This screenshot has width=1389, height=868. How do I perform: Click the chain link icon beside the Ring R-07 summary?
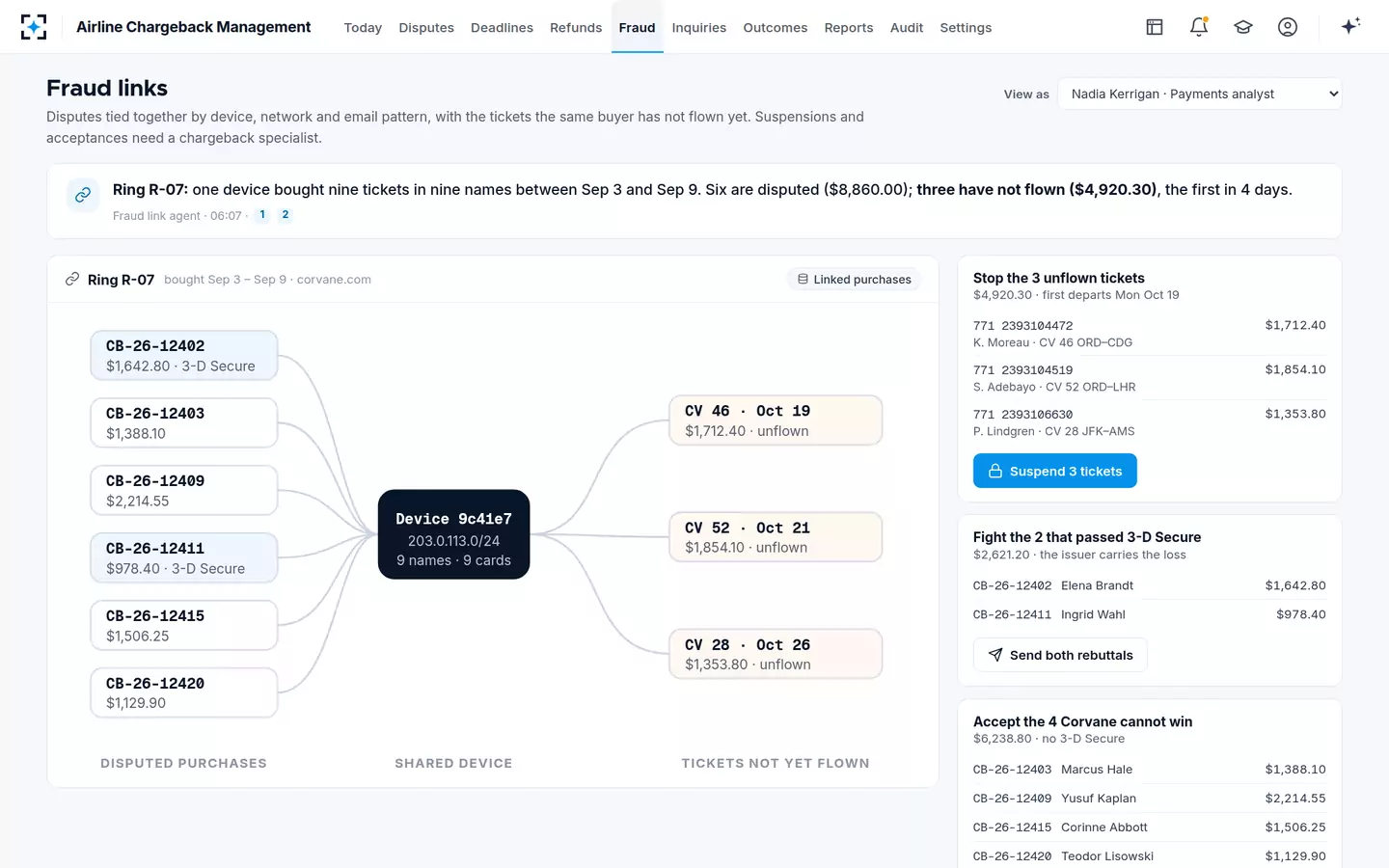tap(83, 195)
